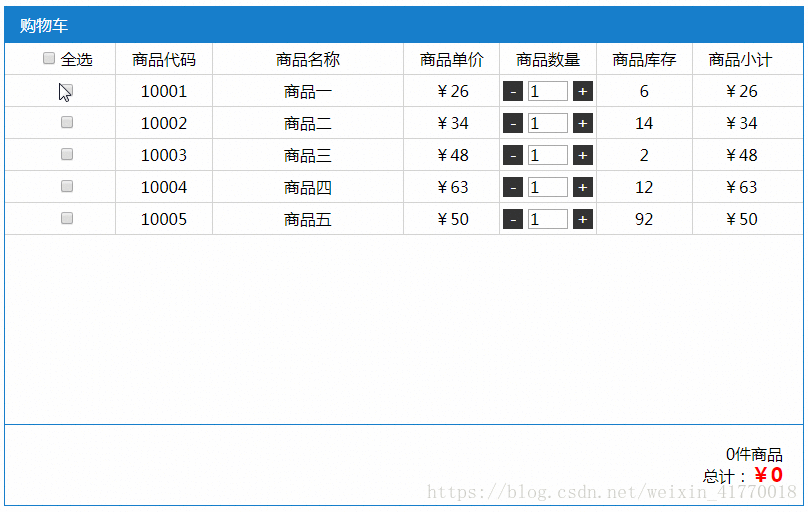808x512 pixels.
Task: Decrease quantity of 商品三 with minus button
Action: [513, 155]
